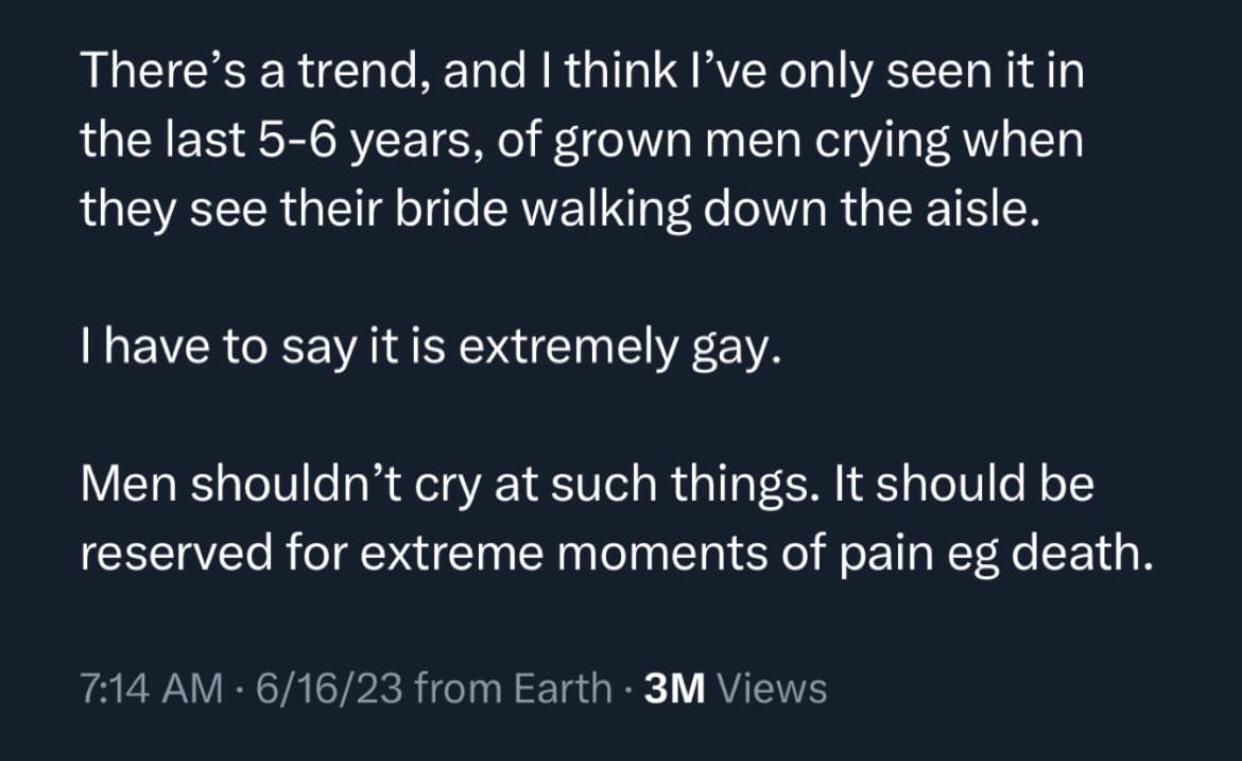1242x761 pixels.
Task: Click the word "Views" in metadata
Action: pyautogui.click(x=773, y=688)
